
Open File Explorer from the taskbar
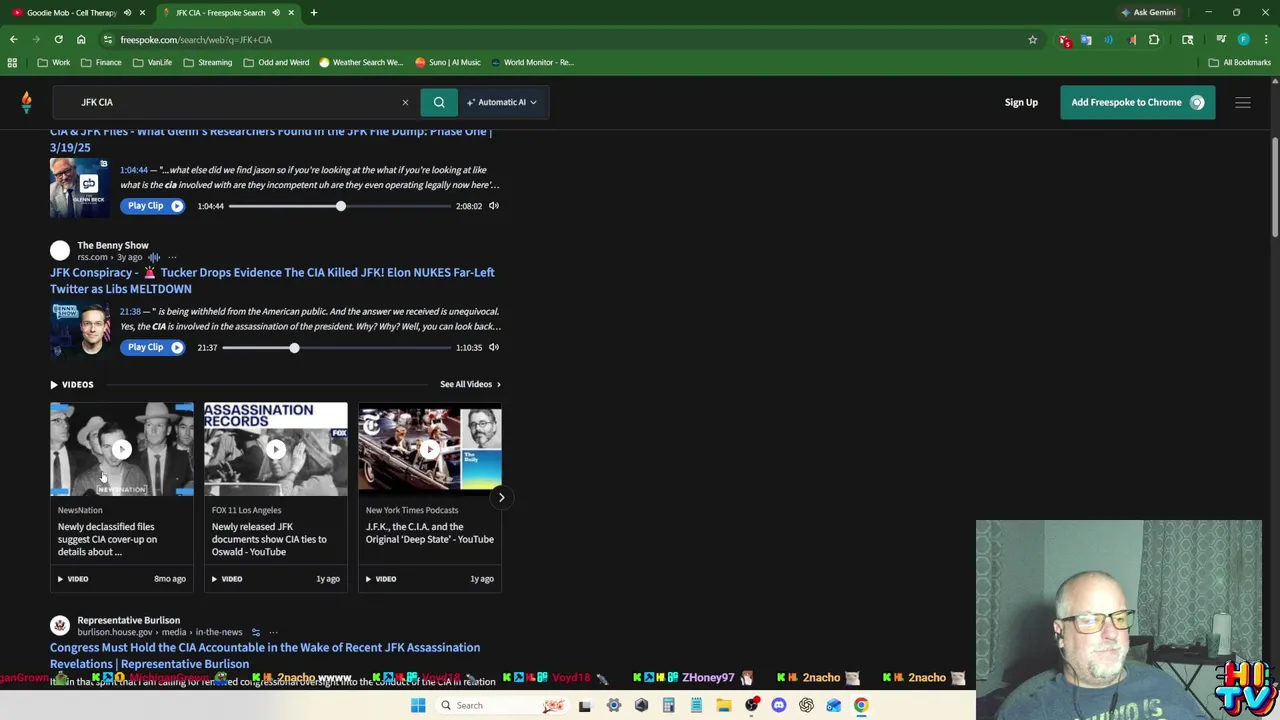point(724,705)
